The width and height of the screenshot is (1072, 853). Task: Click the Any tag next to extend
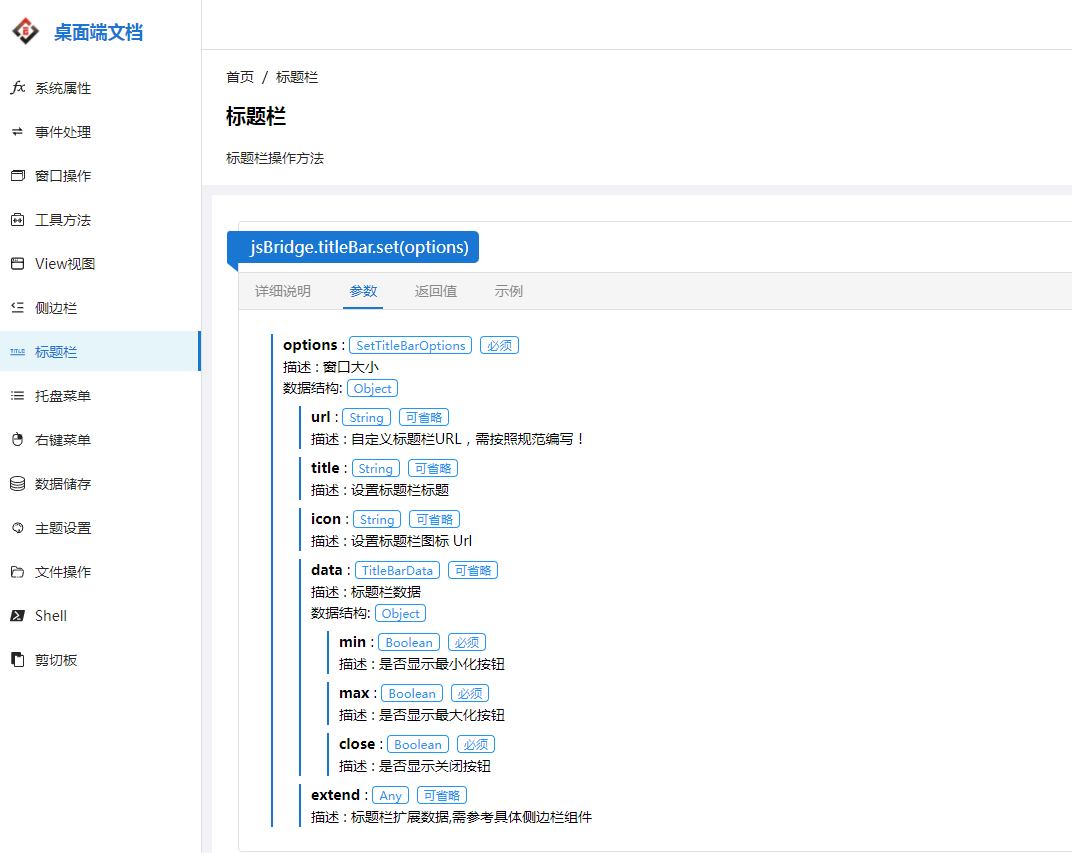[390, 796]
